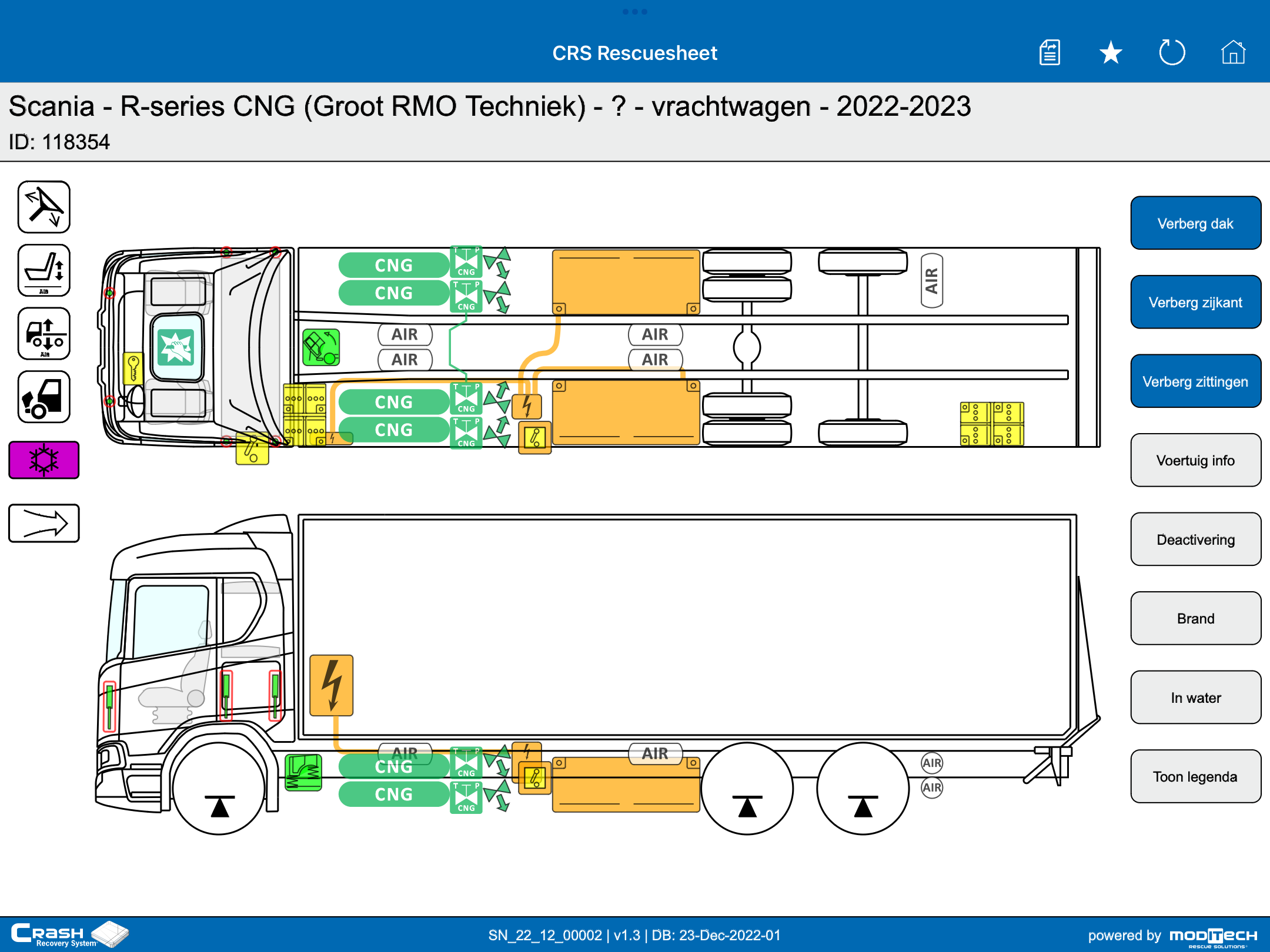
Task: Mark rescuesheet as favorite with star
Action: tap(1111, 53)
